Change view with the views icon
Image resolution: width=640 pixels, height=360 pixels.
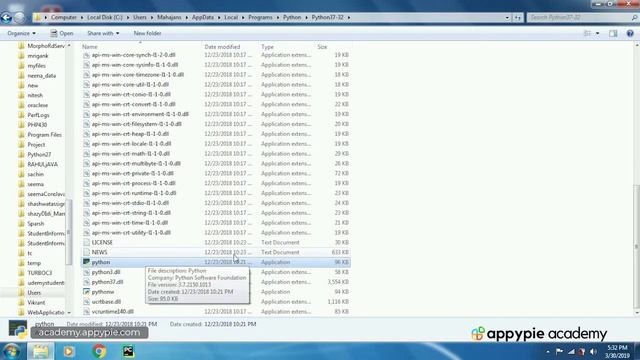(587, 33)
